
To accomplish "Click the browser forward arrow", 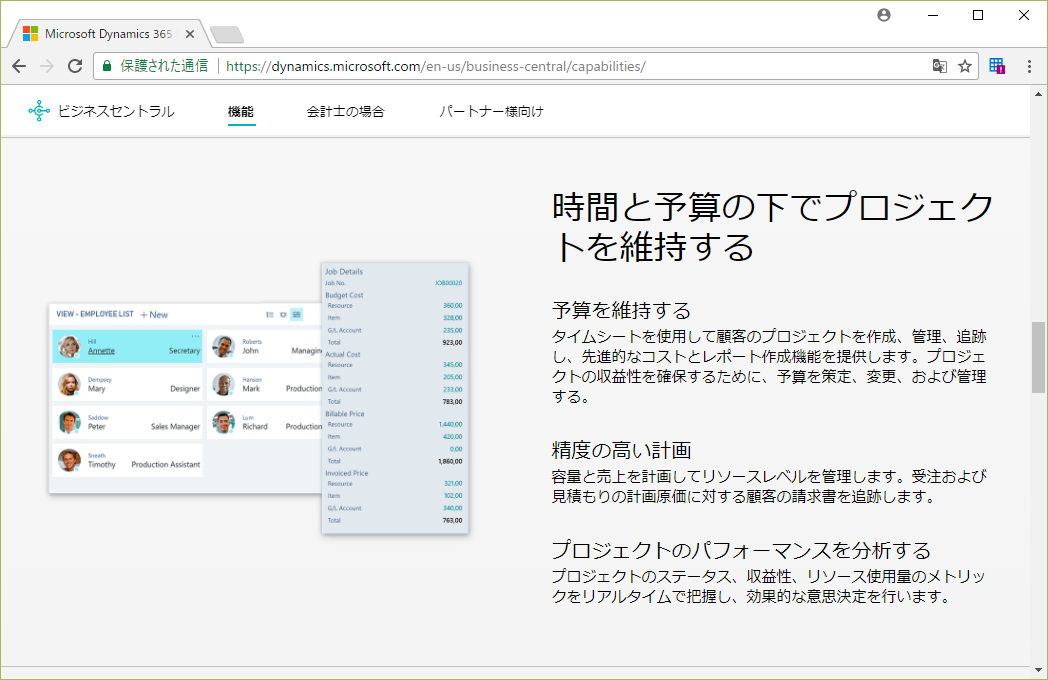I will [x=47, y=66].
